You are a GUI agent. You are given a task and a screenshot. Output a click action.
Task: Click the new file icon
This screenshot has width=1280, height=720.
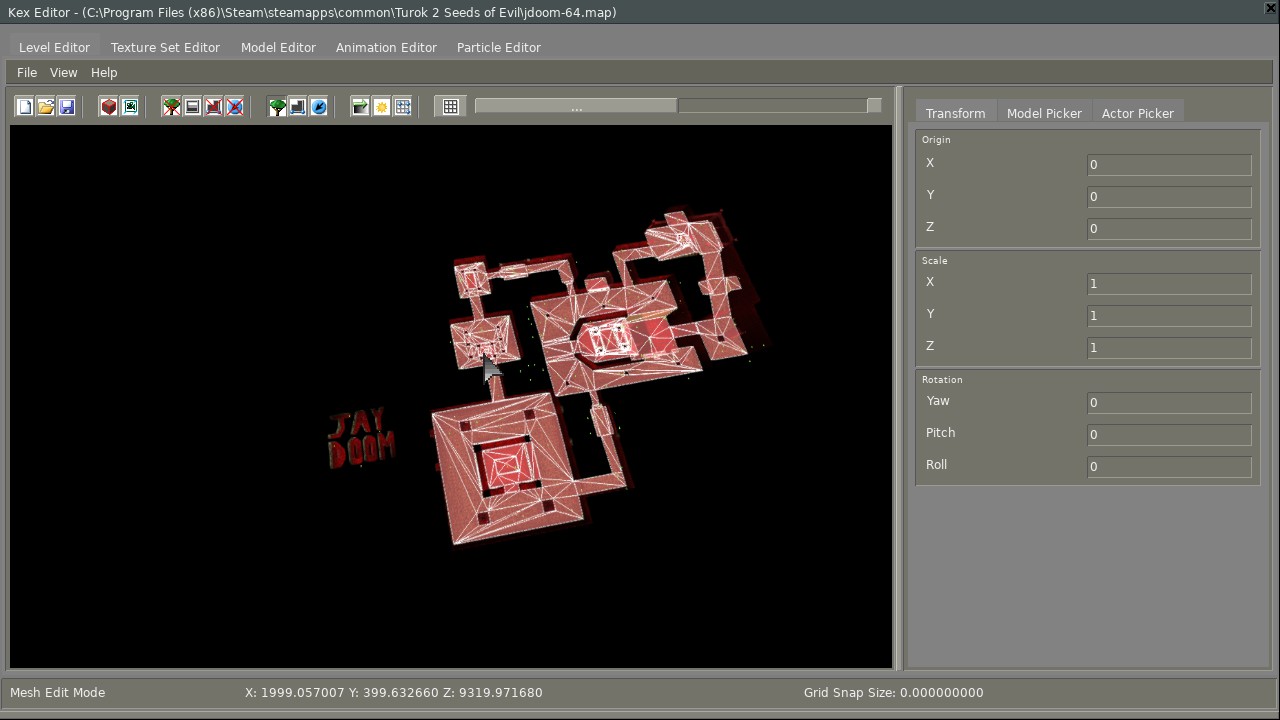tap(25, 107)
